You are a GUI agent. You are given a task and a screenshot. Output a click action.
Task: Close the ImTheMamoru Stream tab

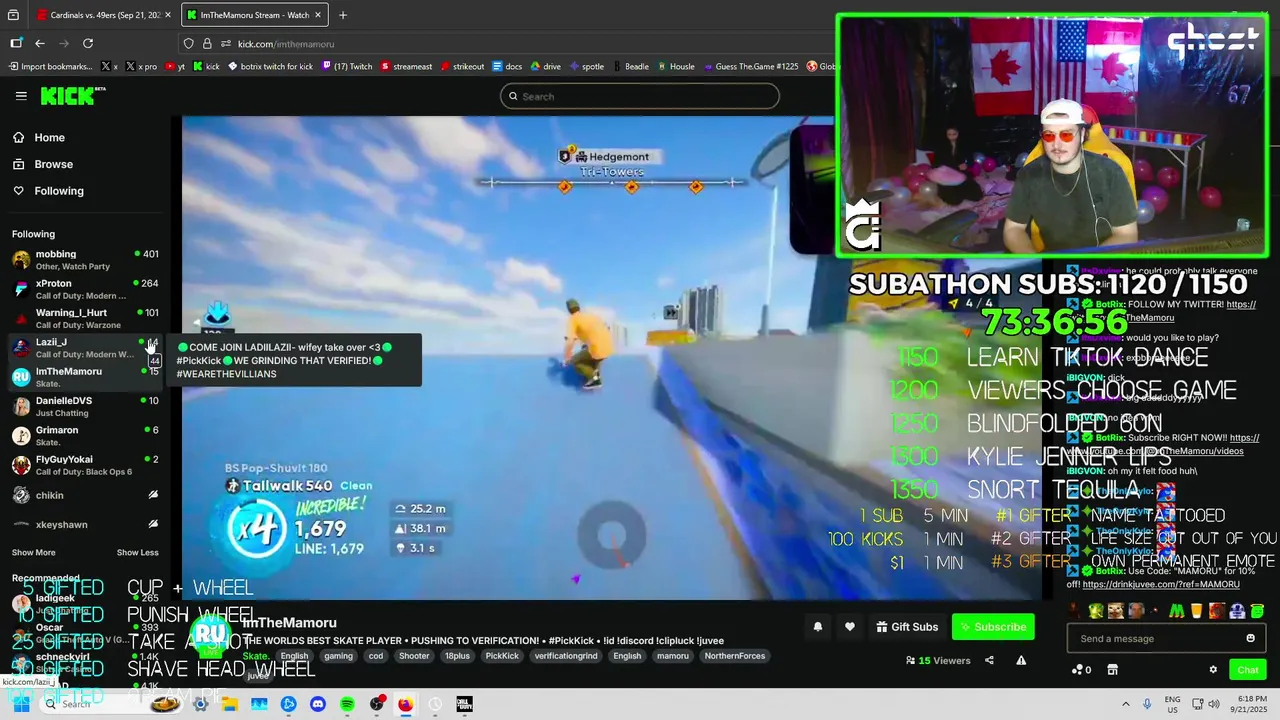tap(319, 15)
